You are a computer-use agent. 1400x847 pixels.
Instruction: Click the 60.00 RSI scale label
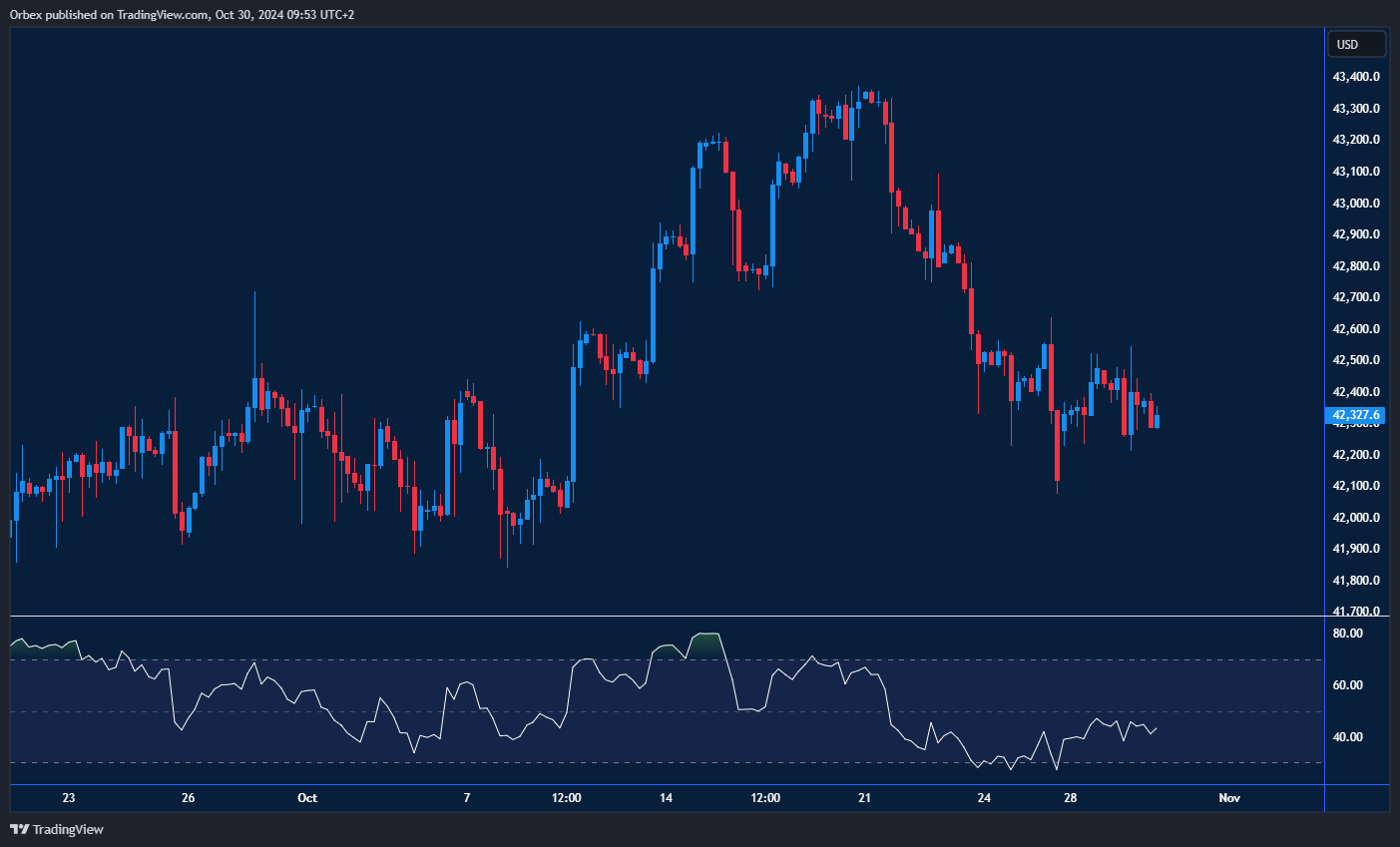(1347, 685)
